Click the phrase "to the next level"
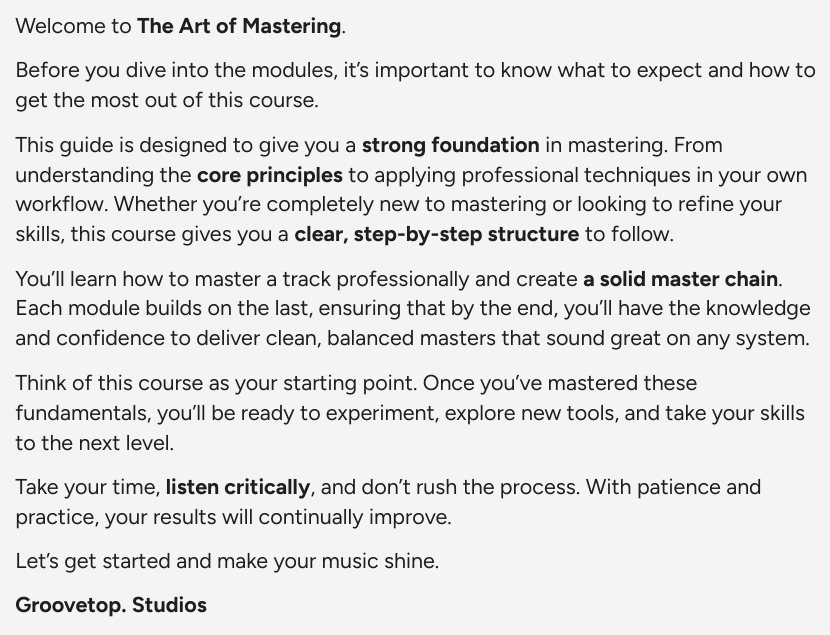This screenshot has height=635, width=830. click(x=94, y=443)
